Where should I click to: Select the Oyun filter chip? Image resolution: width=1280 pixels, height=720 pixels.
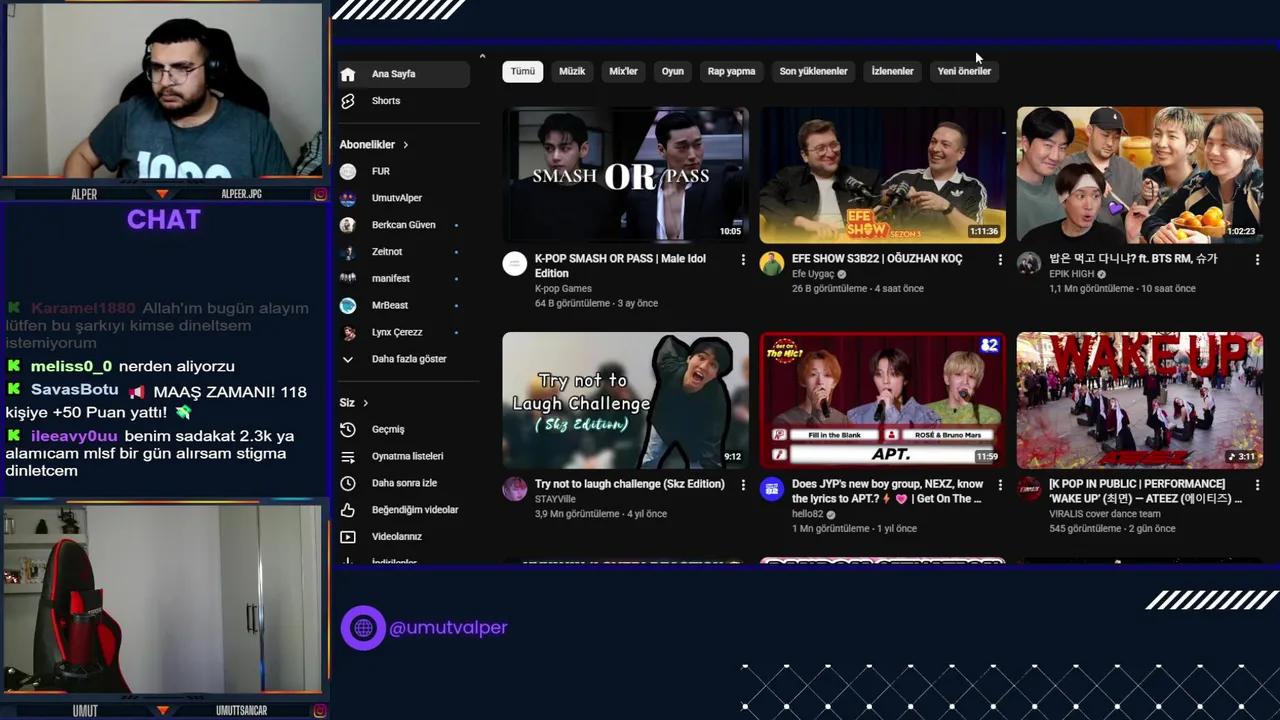click(673, 71)
